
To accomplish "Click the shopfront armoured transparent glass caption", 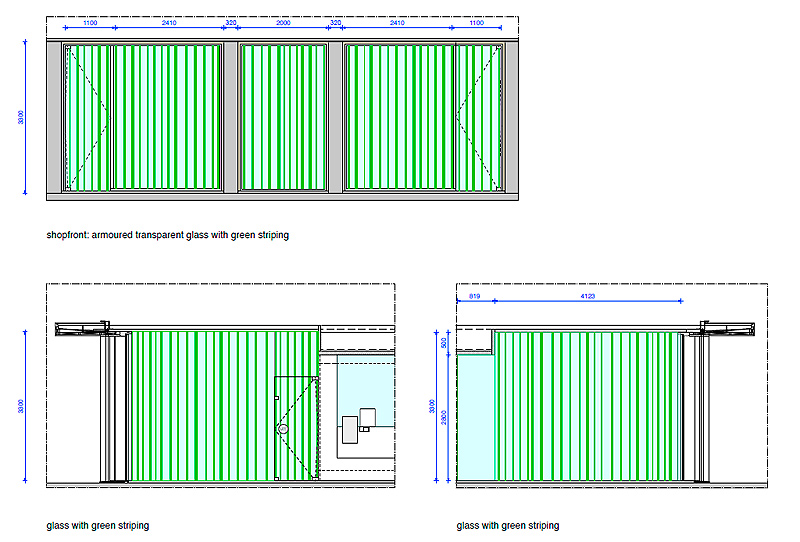I will pos(167,235).
